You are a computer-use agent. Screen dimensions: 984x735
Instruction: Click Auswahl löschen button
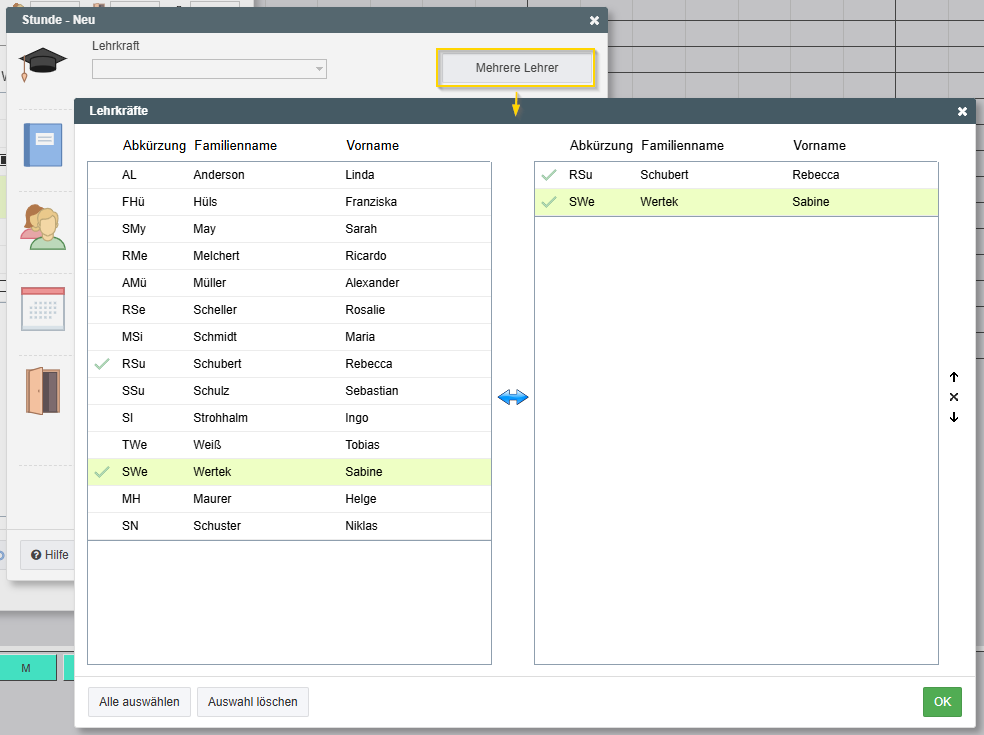point(253,702)
